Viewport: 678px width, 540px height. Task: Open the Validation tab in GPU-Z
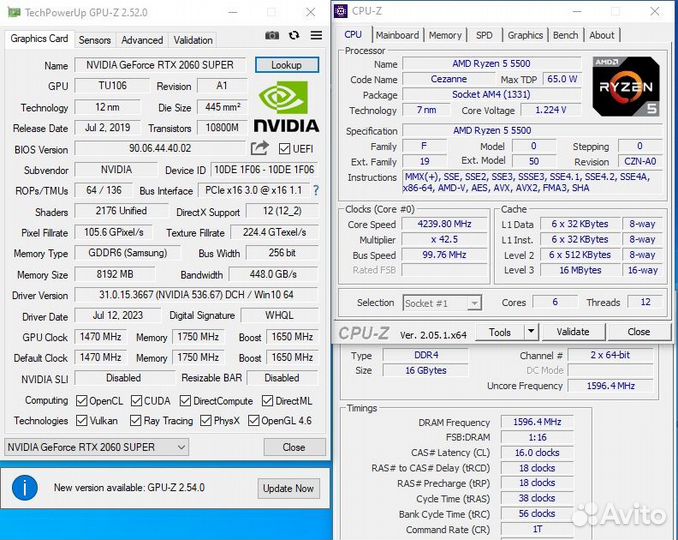click(193, 40)
